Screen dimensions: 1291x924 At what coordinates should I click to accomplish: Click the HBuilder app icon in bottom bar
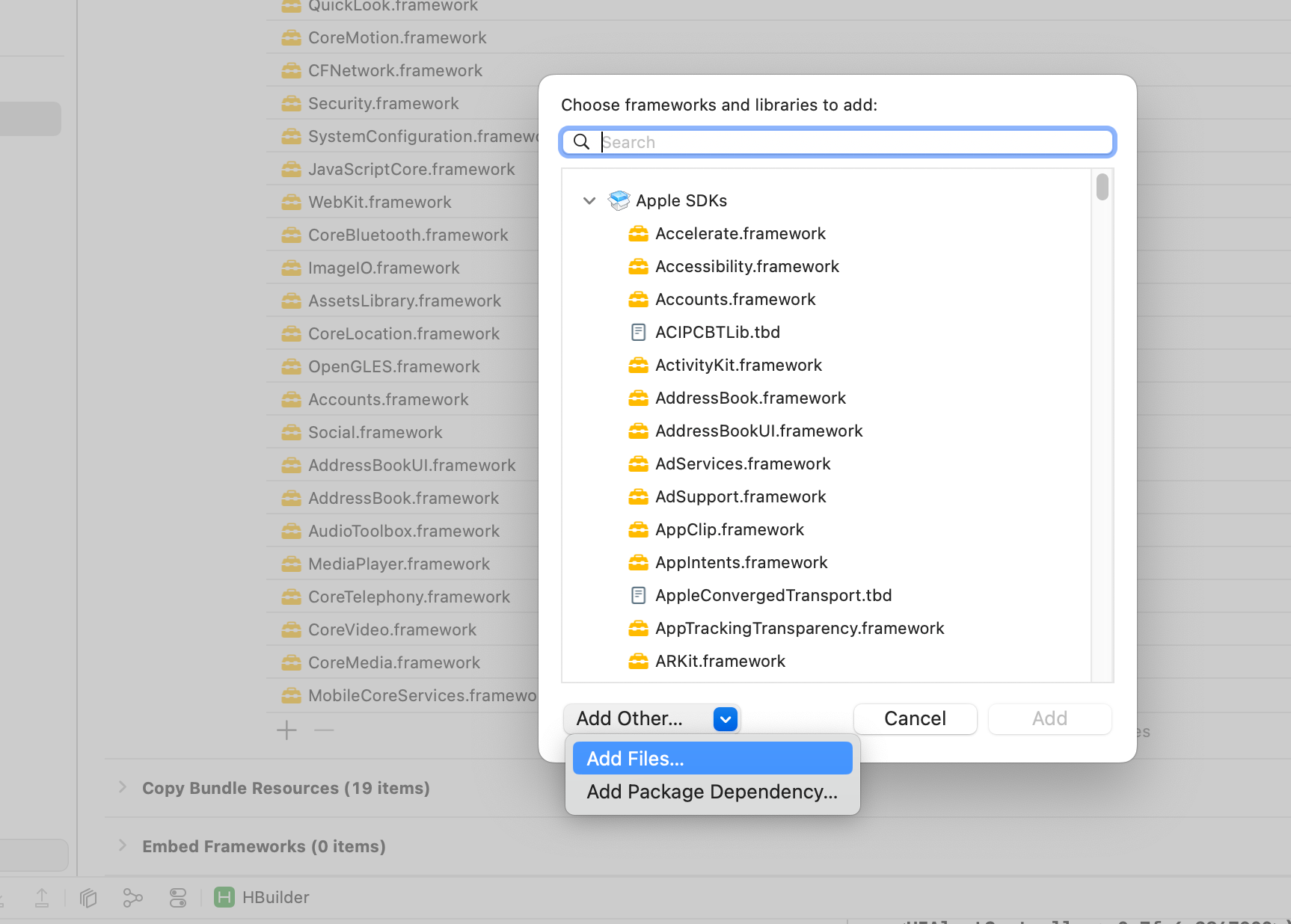(224, 897)
